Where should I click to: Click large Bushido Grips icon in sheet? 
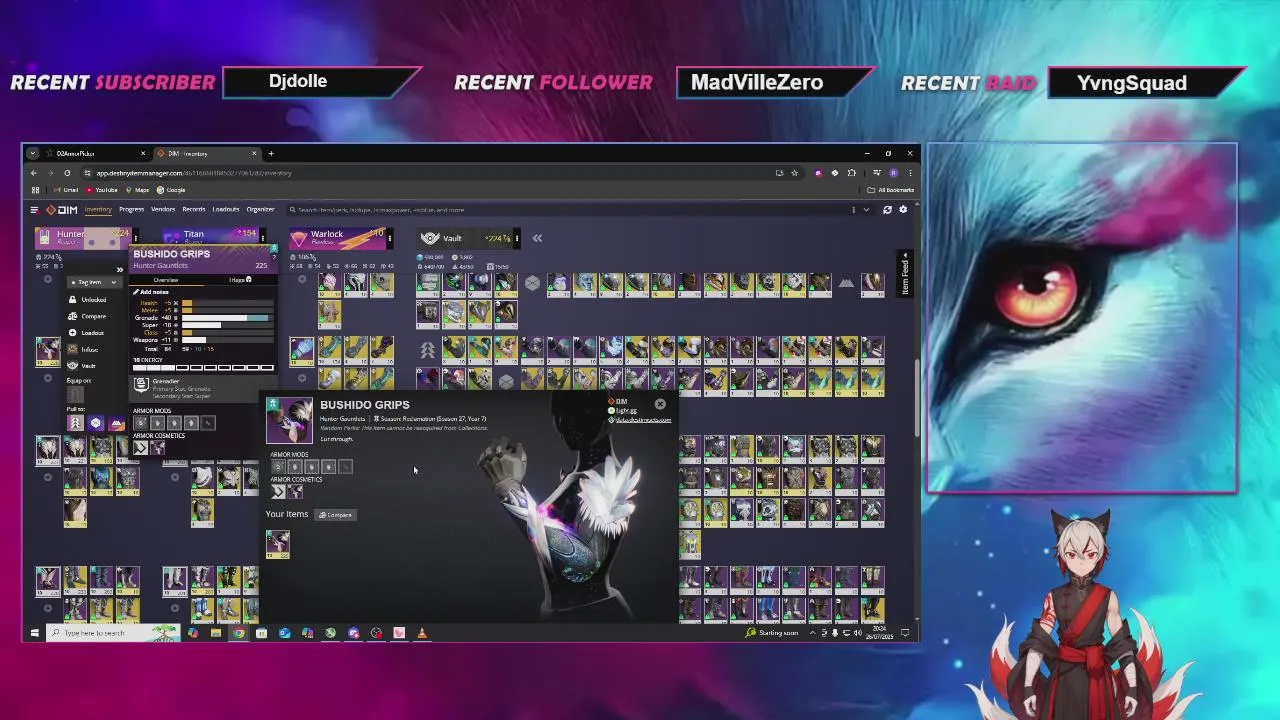(x=289, y=421)
